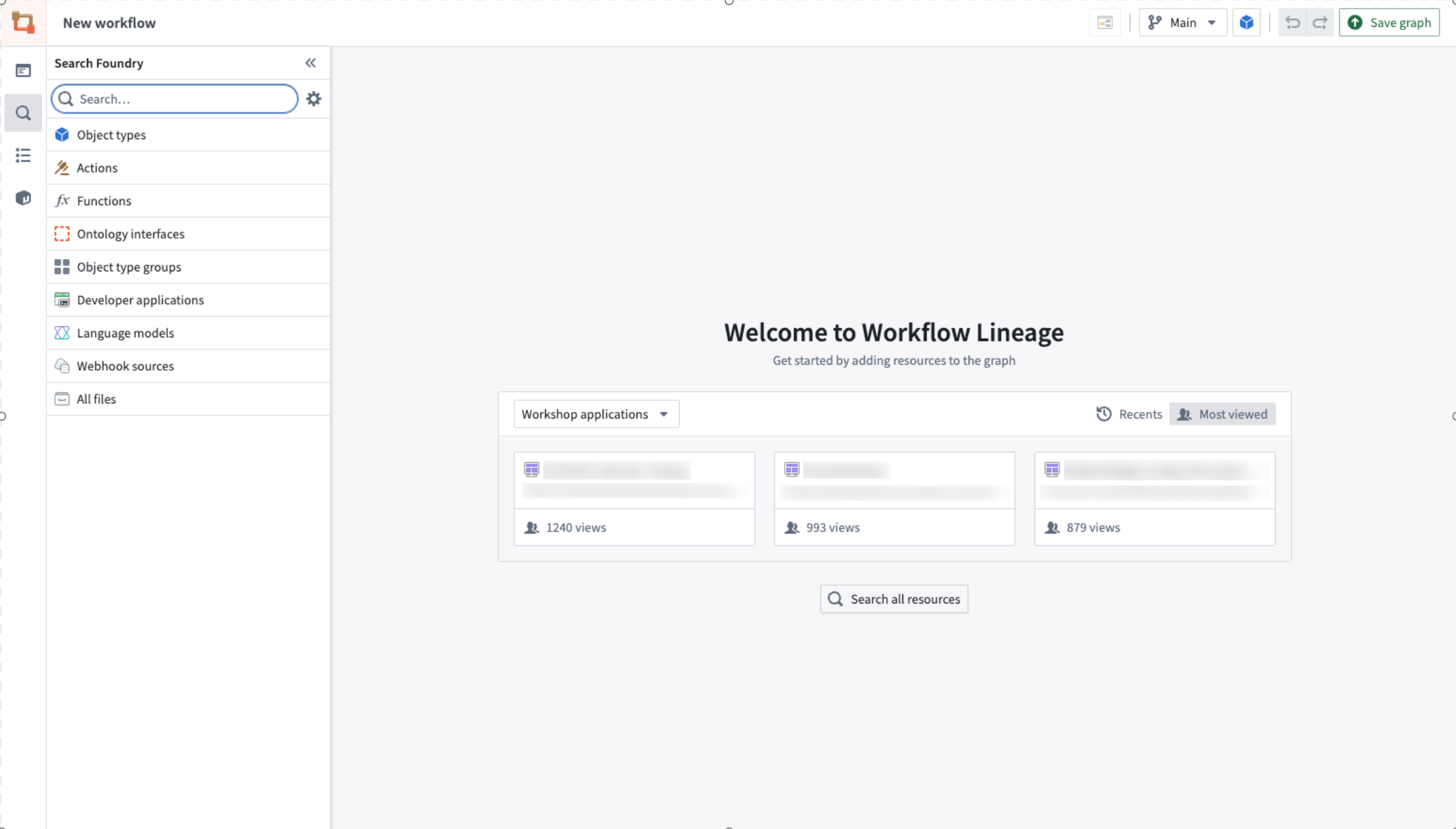
Task: Keep Most viewed filter selected
Action: coord(1222,413)
